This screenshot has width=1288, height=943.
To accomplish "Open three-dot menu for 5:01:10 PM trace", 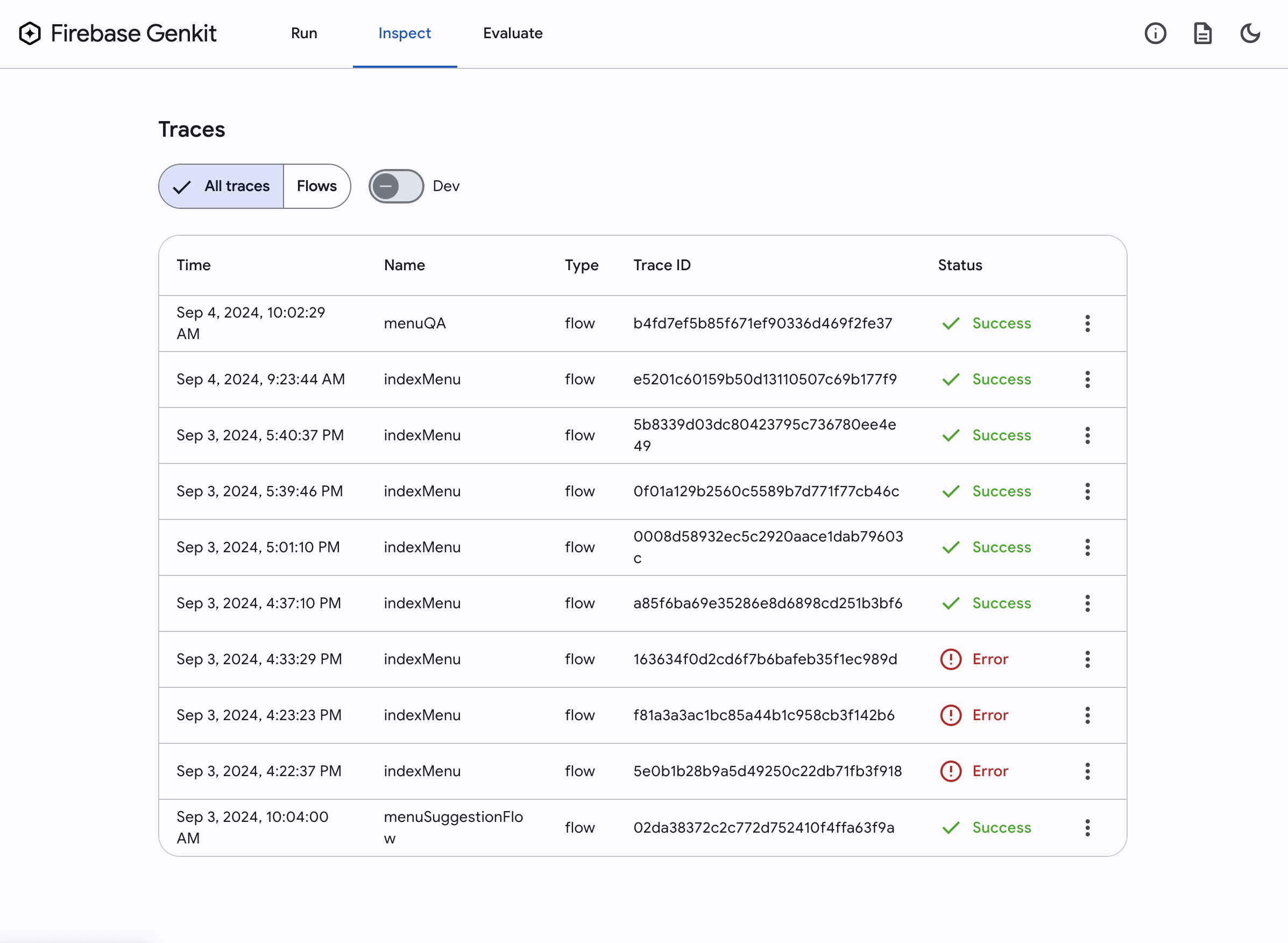I will point(1087,547).
